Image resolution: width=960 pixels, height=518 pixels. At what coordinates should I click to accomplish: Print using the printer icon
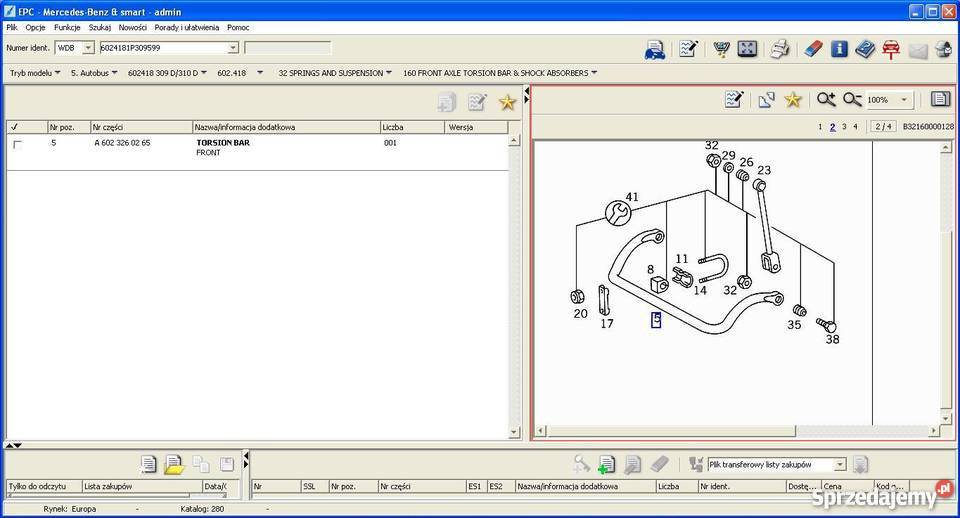(779, 49)
